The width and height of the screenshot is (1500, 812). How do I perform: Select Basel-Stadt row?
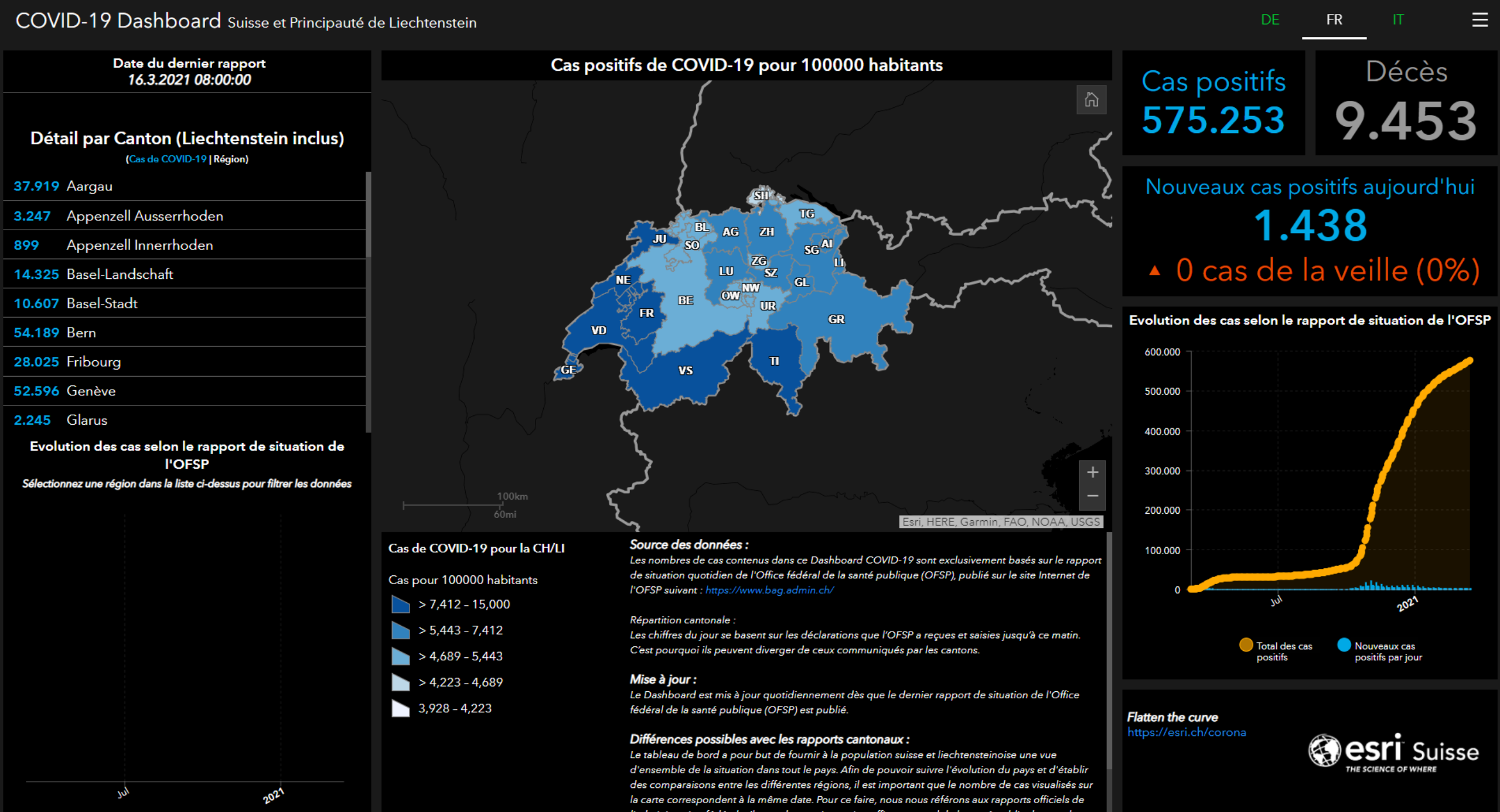(185, 303)
